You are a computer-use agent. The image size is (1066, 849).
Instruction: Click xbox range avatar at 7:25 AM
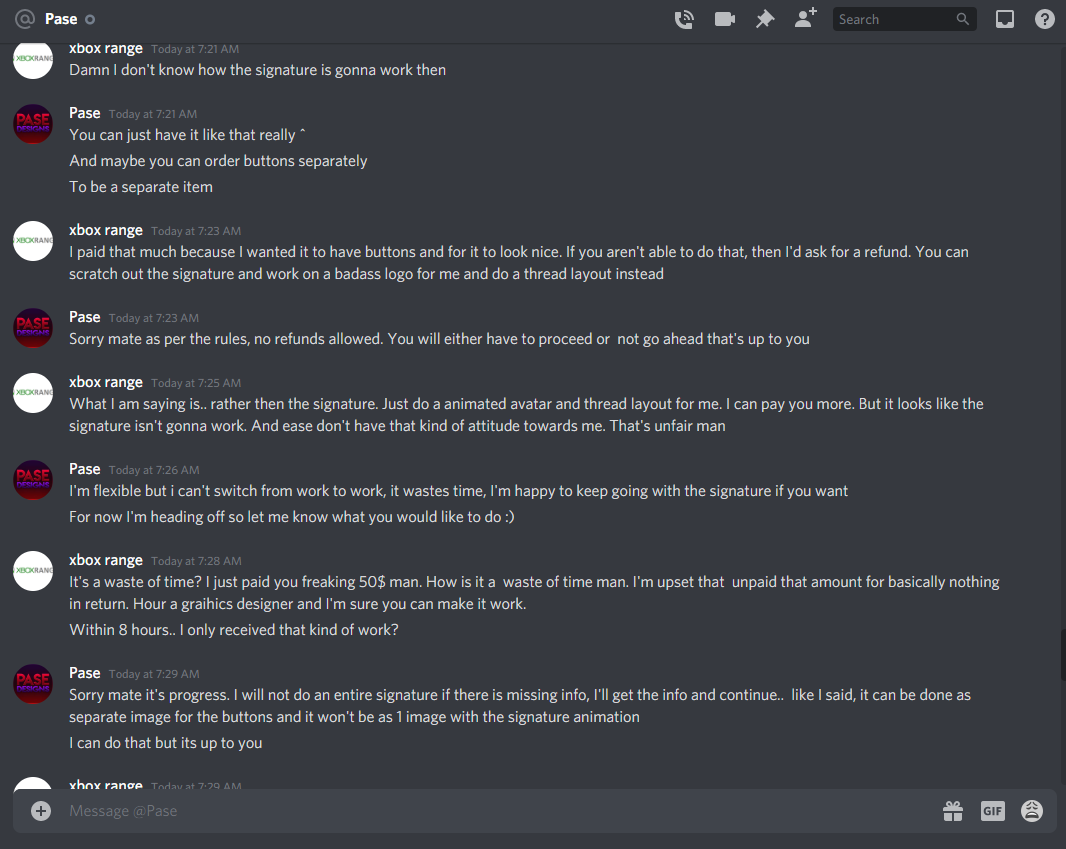tap(33, 392)
